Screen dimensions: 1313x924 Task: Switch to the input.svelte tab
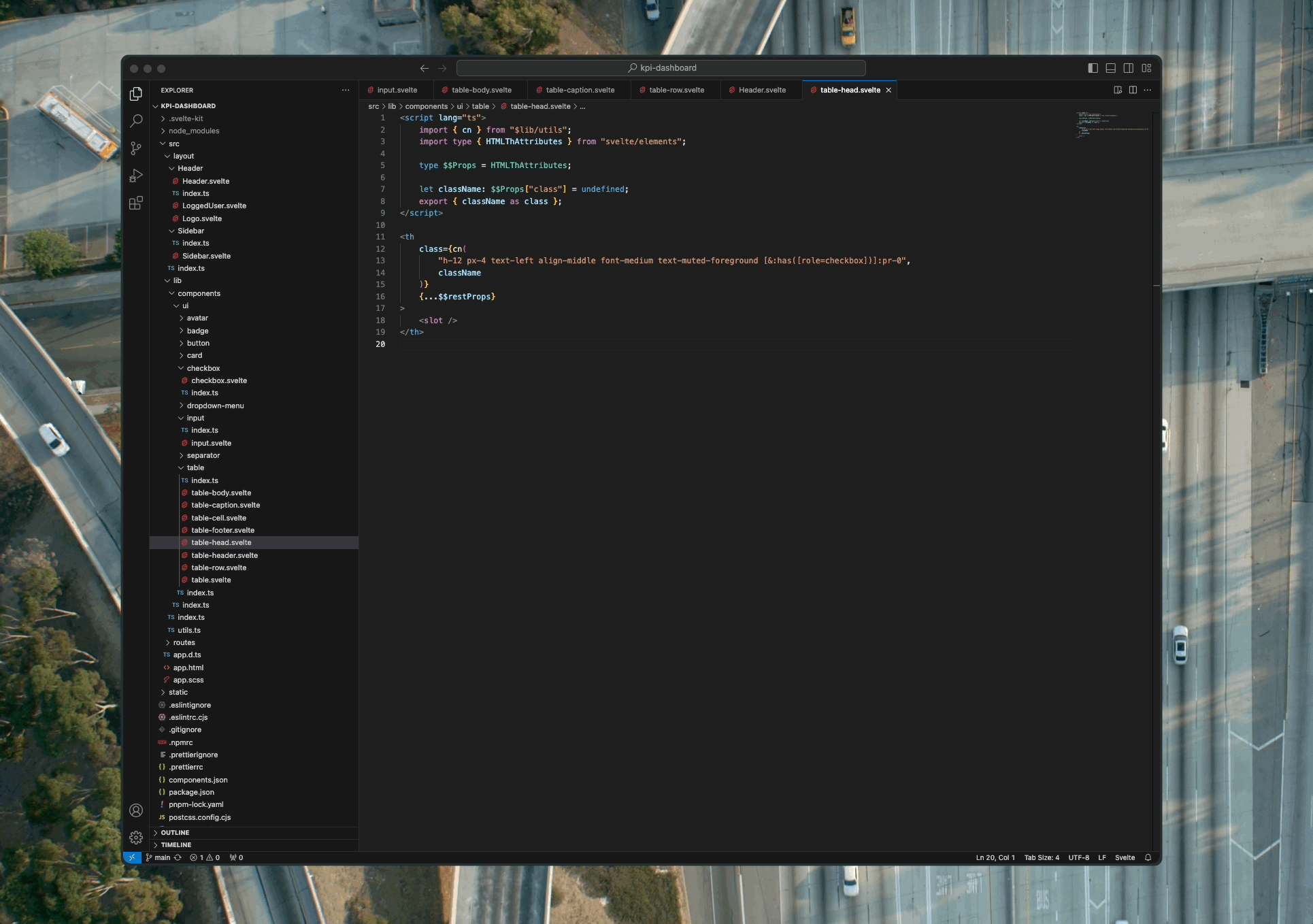pos(397,89)
